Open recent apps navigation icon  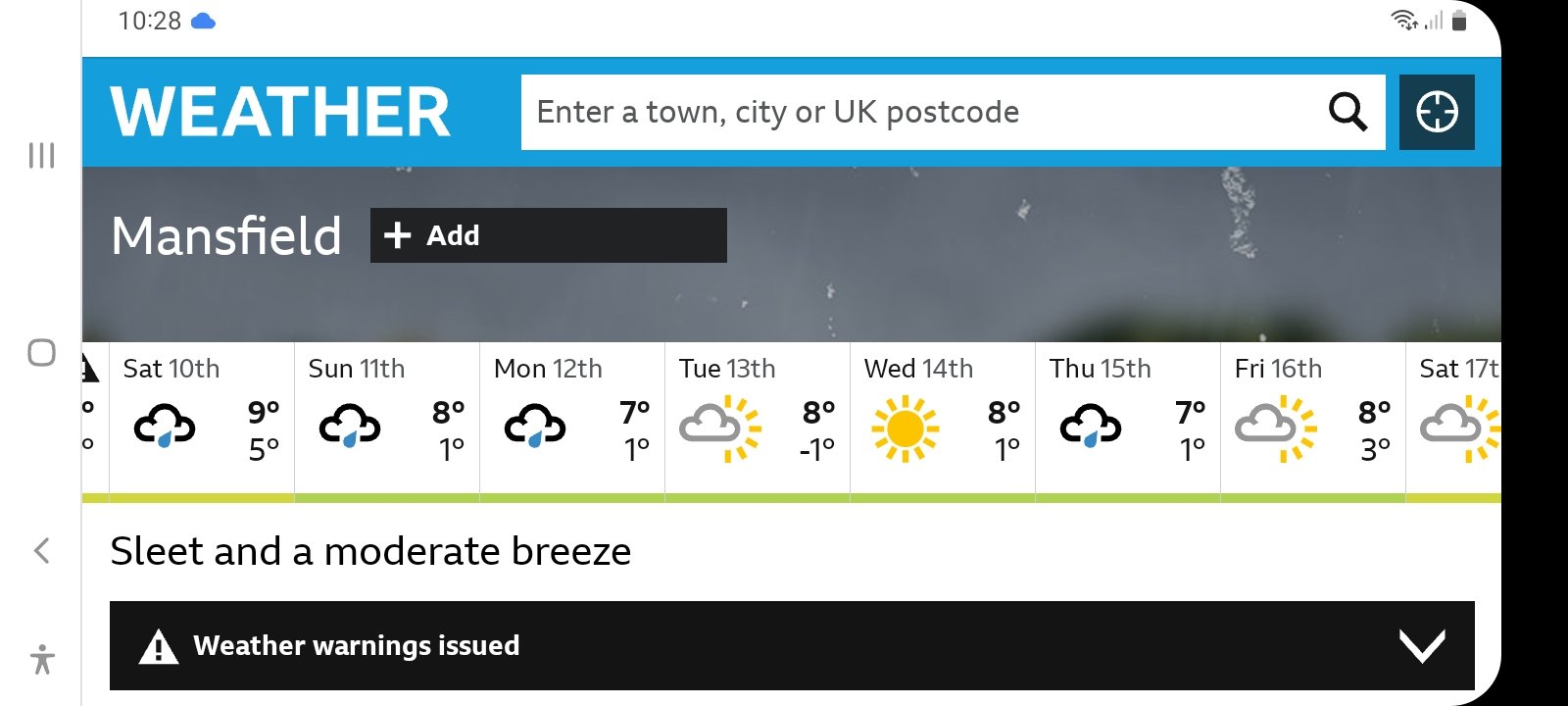(41, 155)
